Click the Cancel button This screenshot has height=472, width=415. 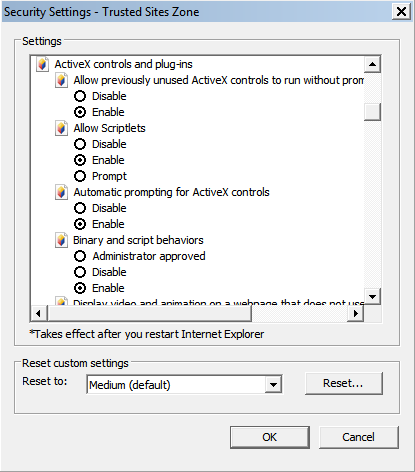click(x=359, y=437)
